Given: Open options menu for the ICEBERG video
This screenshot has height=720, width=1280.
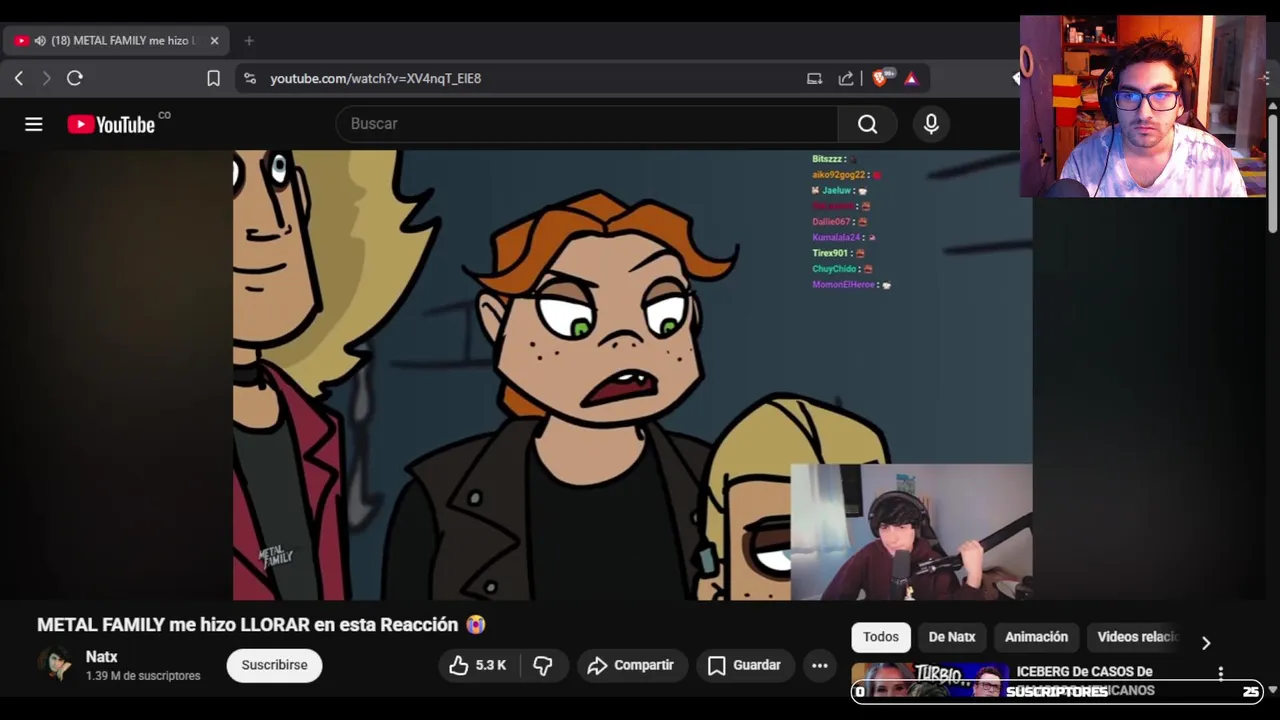Looking at the screenshot, I should coord(1221,674).
